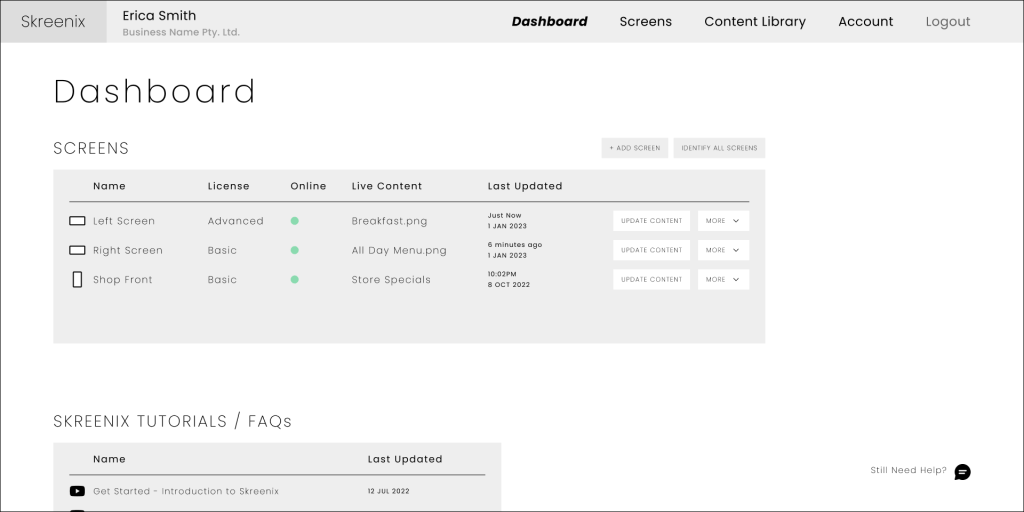This screenshot has height=512, width=1024.
Task: Open the Still Need Help chat bubble
Action: pyautogui.click(x=962, y=472)
